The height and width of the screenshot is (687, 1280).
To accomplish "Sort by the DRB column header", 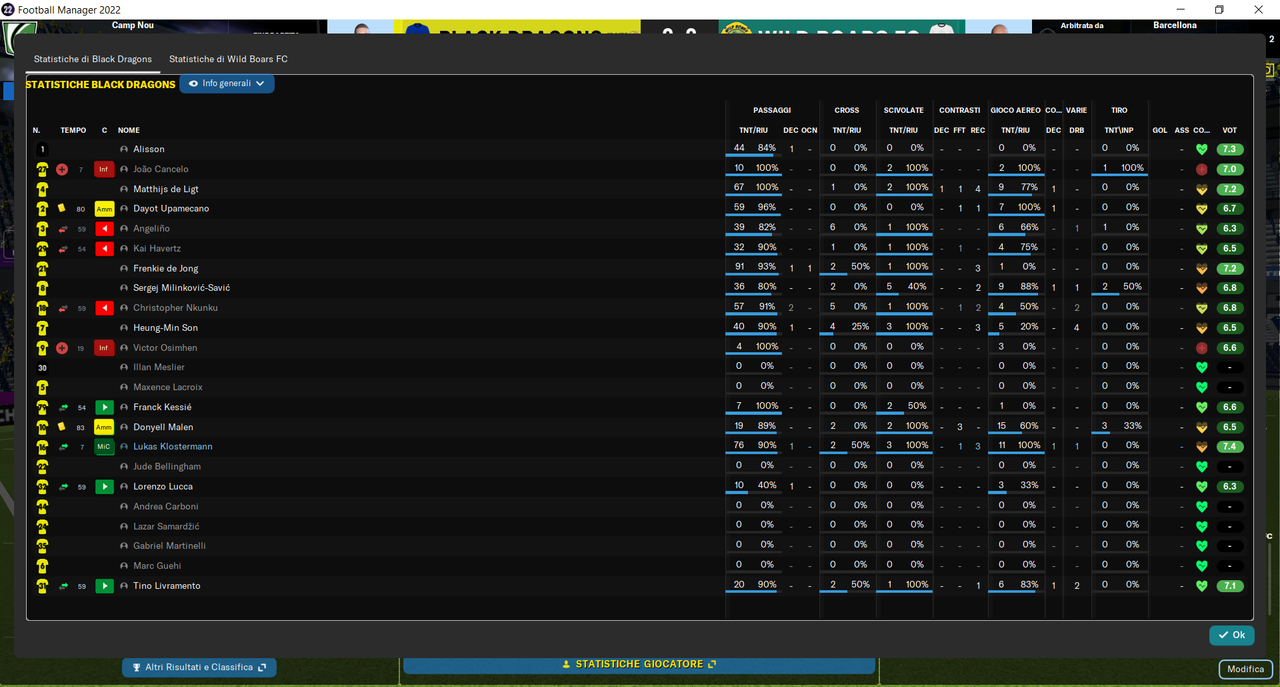I will point(1077,130).
